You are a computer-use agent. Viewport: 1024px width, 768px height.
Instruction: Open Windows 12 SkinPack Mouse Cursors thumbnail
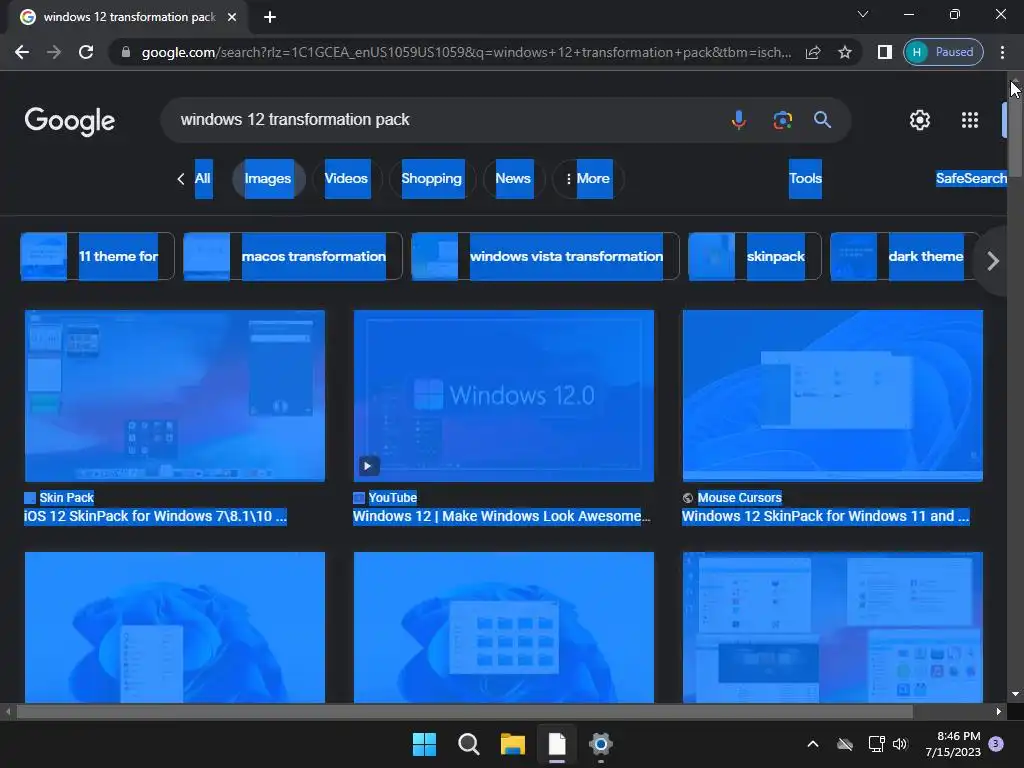click(x=833, y=396)
